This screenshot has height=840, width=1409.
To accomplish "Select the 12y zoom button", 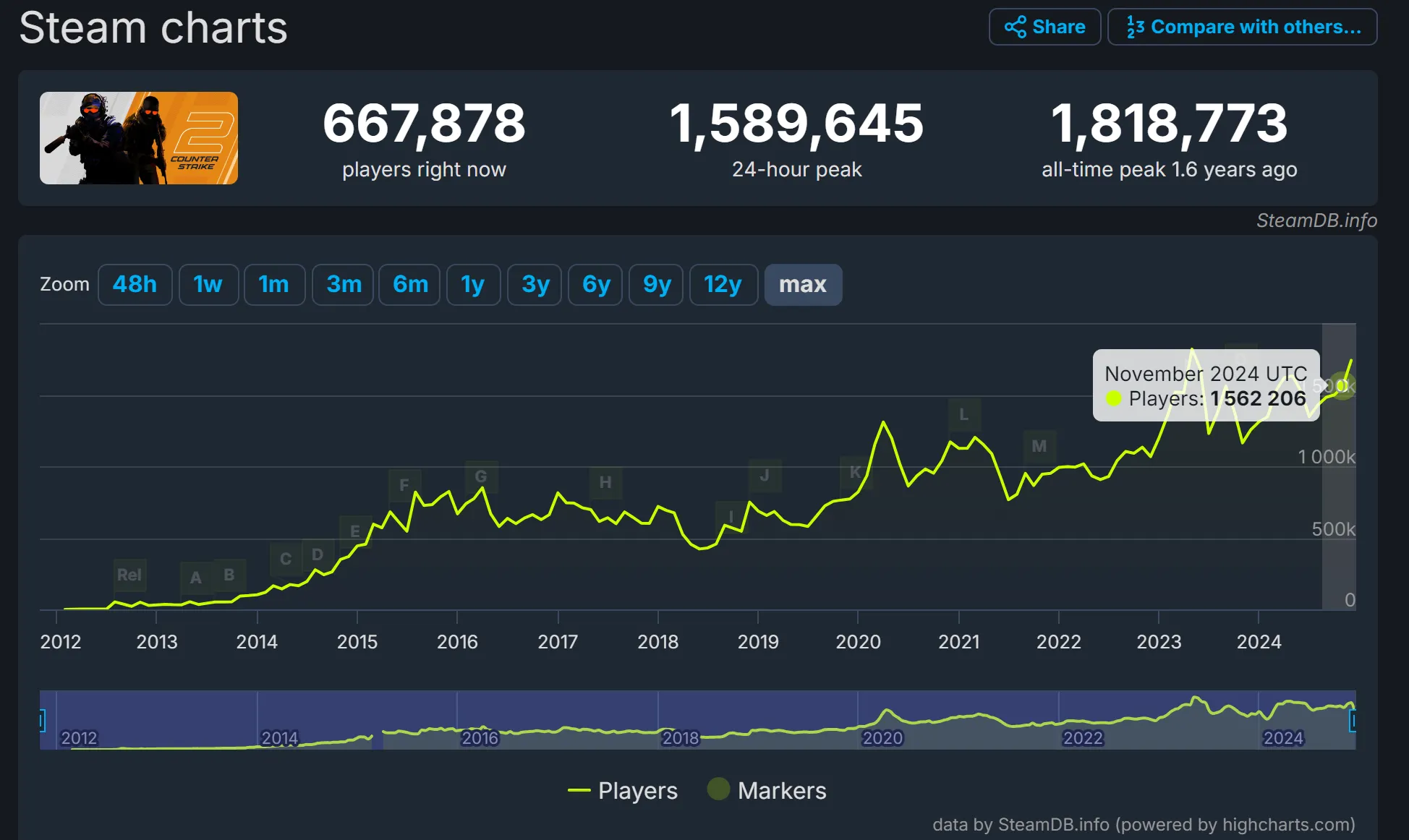I will [x=723, y=284].
